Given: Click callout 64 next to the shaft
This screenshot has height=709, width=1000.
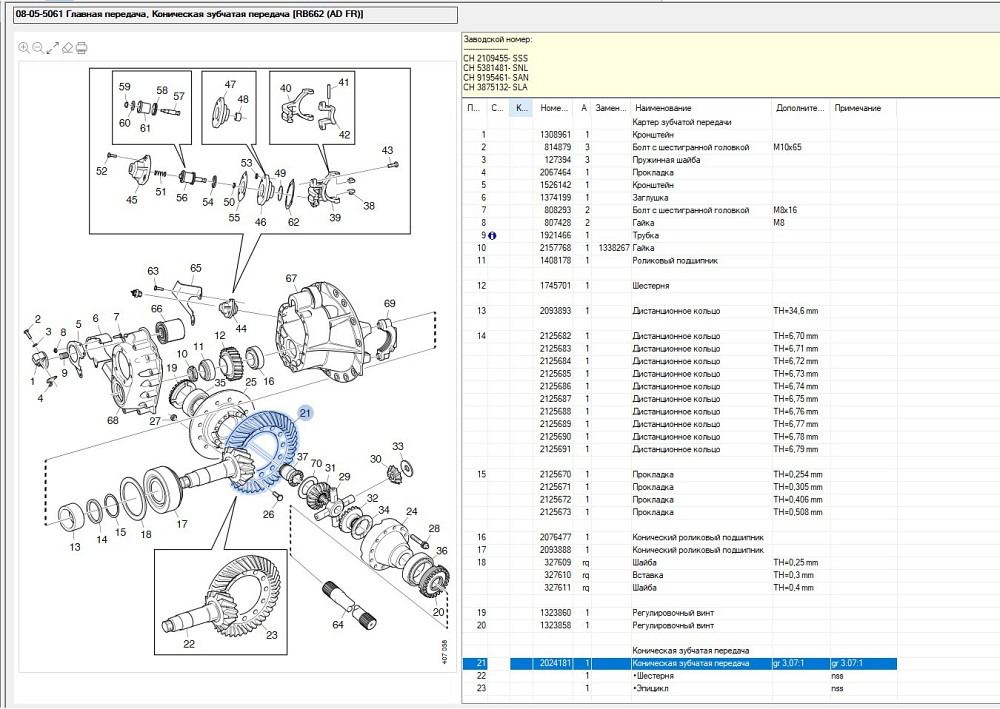Looking at the screenshot, I should click(338, 625).
